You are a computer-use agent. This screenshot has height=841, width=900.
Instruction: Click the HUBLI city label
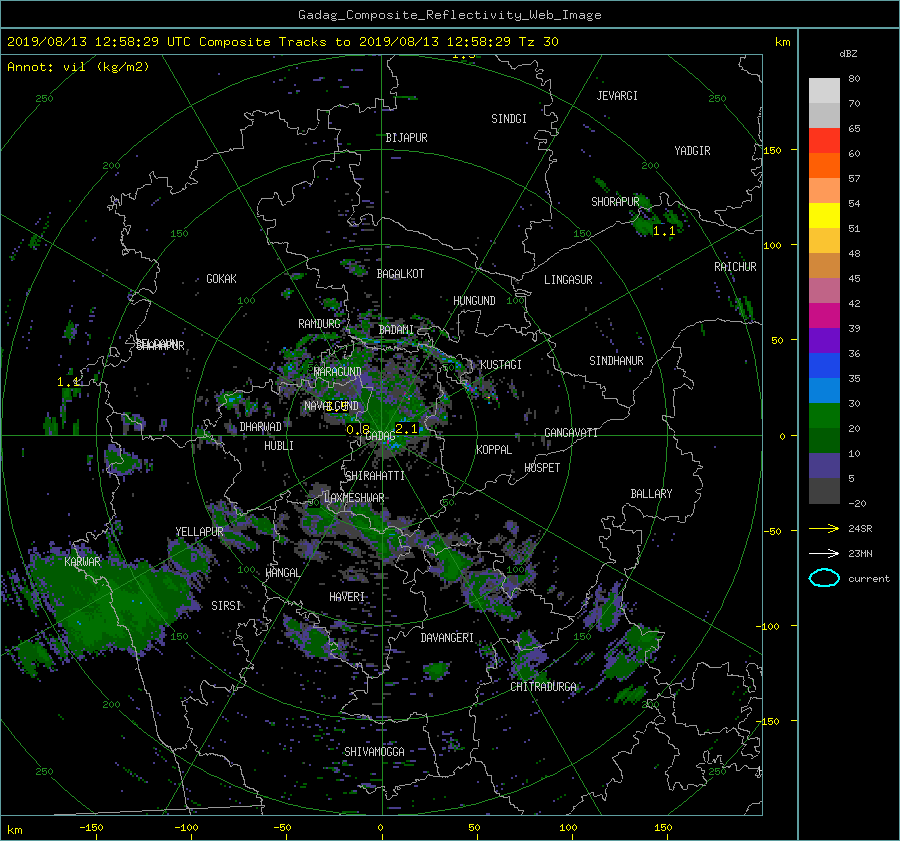click(x=279, y=446)
